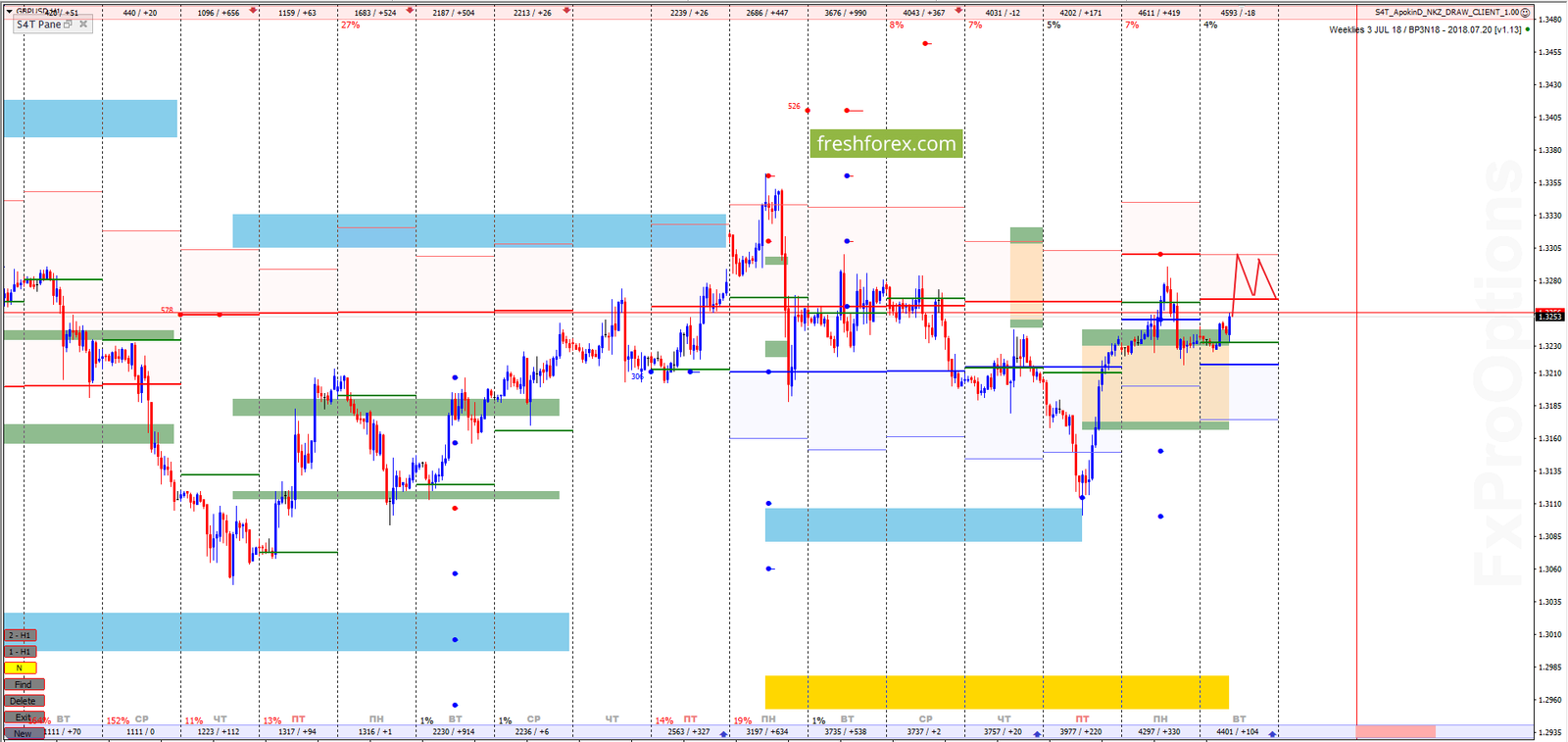Click the 3676 / +990 value in top row
1568x742 pixels.
pyautogui.click(x=846, y=14)
